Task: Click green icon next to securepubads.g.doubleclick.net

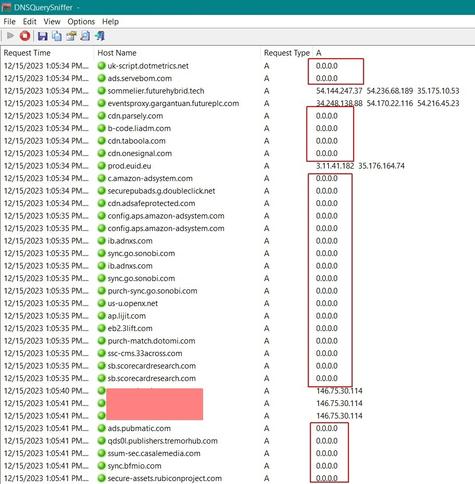Action: tap(101, 191)
